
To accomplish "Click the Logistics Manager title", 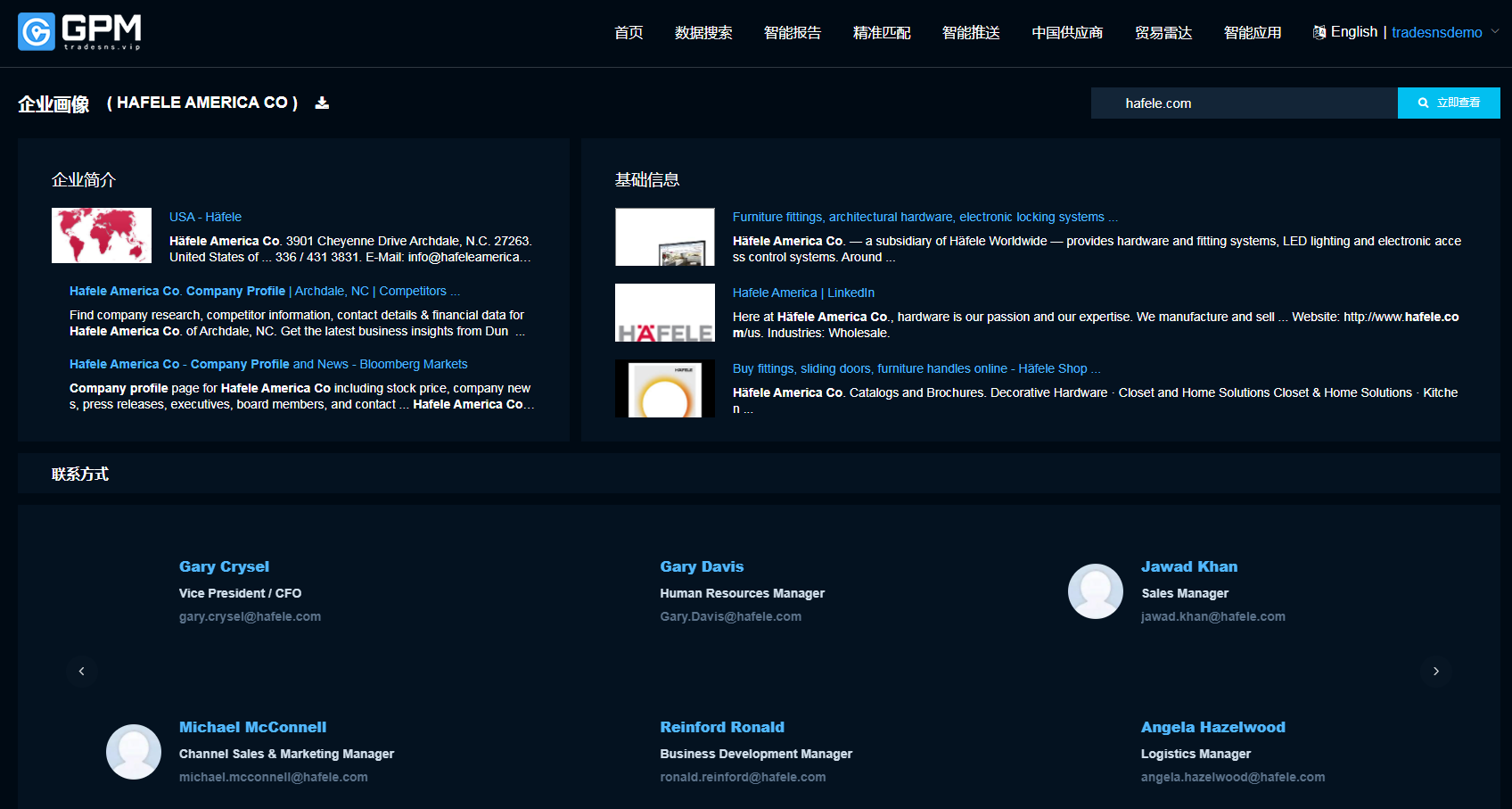I will (1196, 754).
